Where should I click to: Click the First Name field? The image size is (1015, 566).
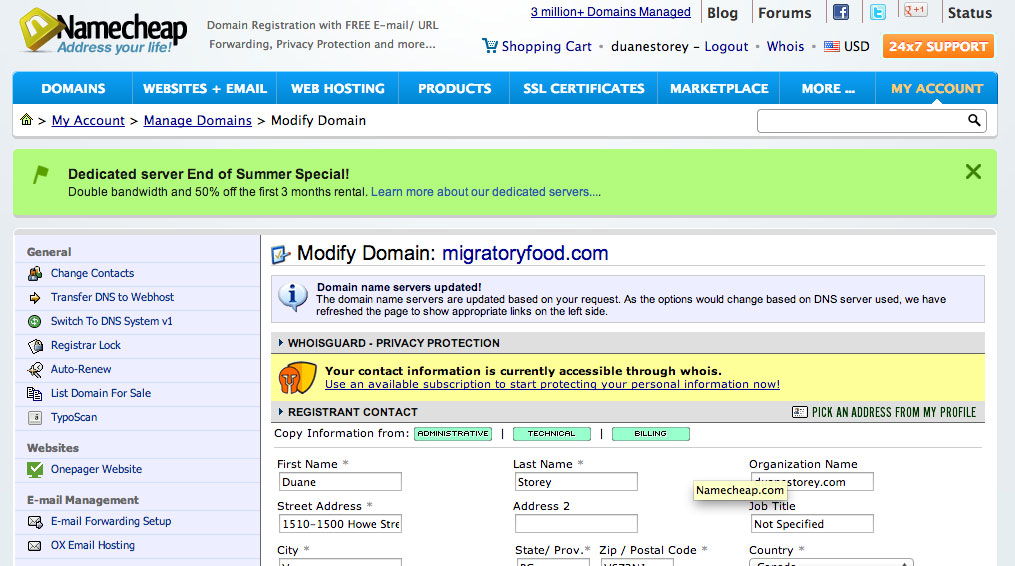click(x=340, y=482)
